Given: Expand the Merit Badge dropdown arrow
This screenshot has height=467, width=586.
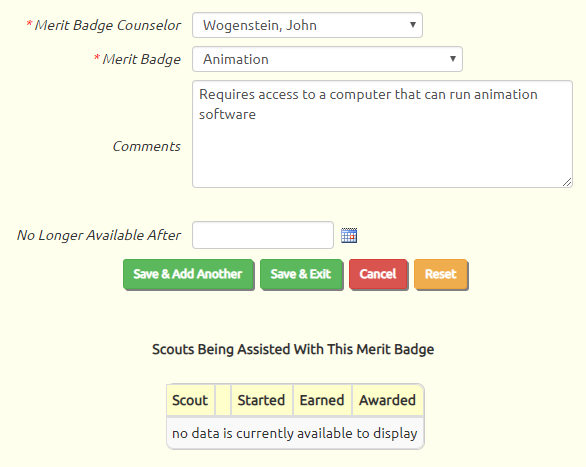Looking at the screenshot, I should coord(453,59).
